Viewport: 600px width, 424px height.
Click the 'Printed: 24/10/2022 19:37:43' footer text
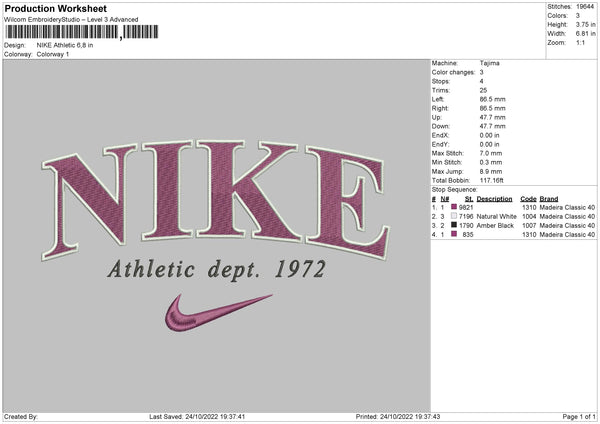[x=398, y=416]
